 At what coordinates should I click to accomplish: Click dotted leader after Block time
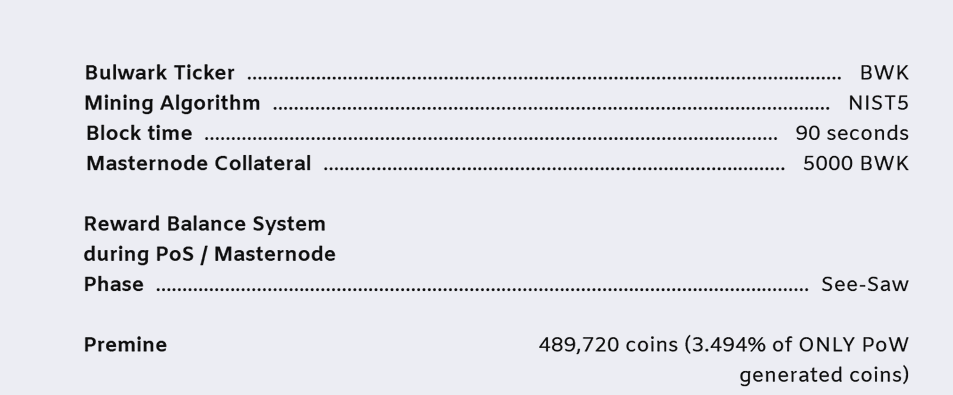click(492, 138)
